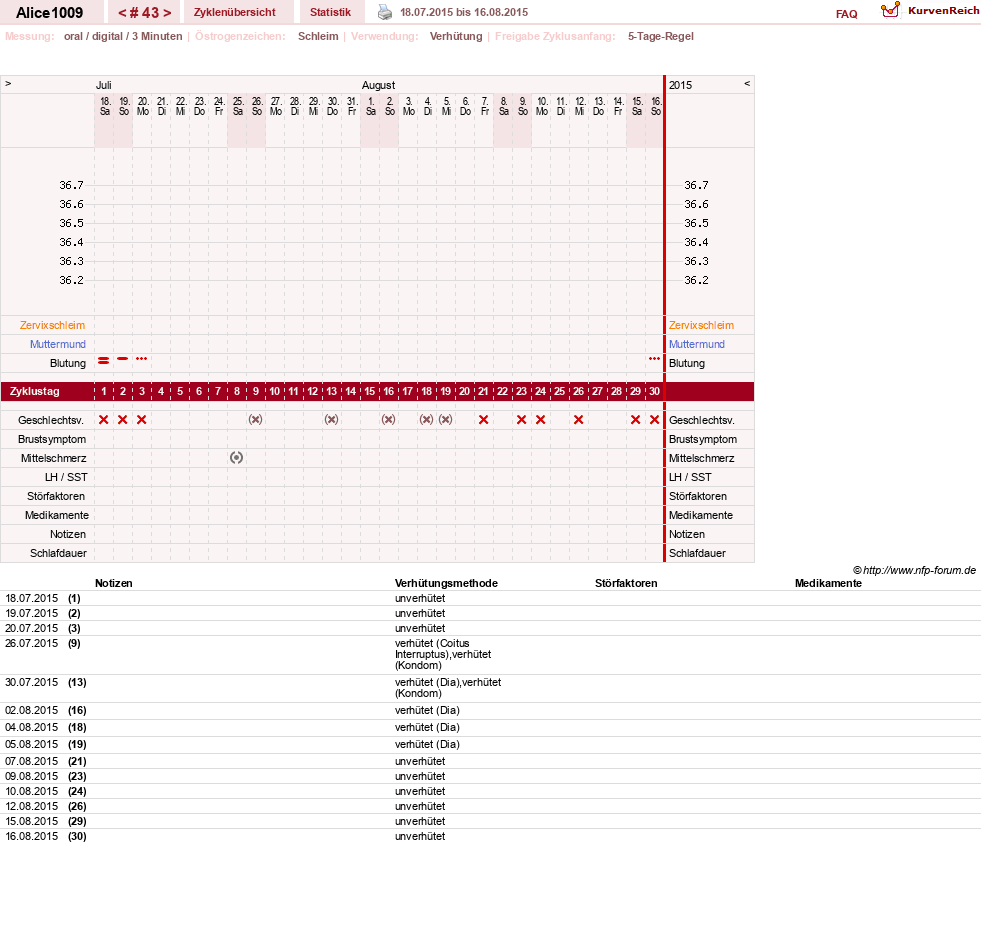This screenshot has width=981, height=947.
Task: Click cycle day 10 in Zyklustag bar
Action: click(275, 392)
